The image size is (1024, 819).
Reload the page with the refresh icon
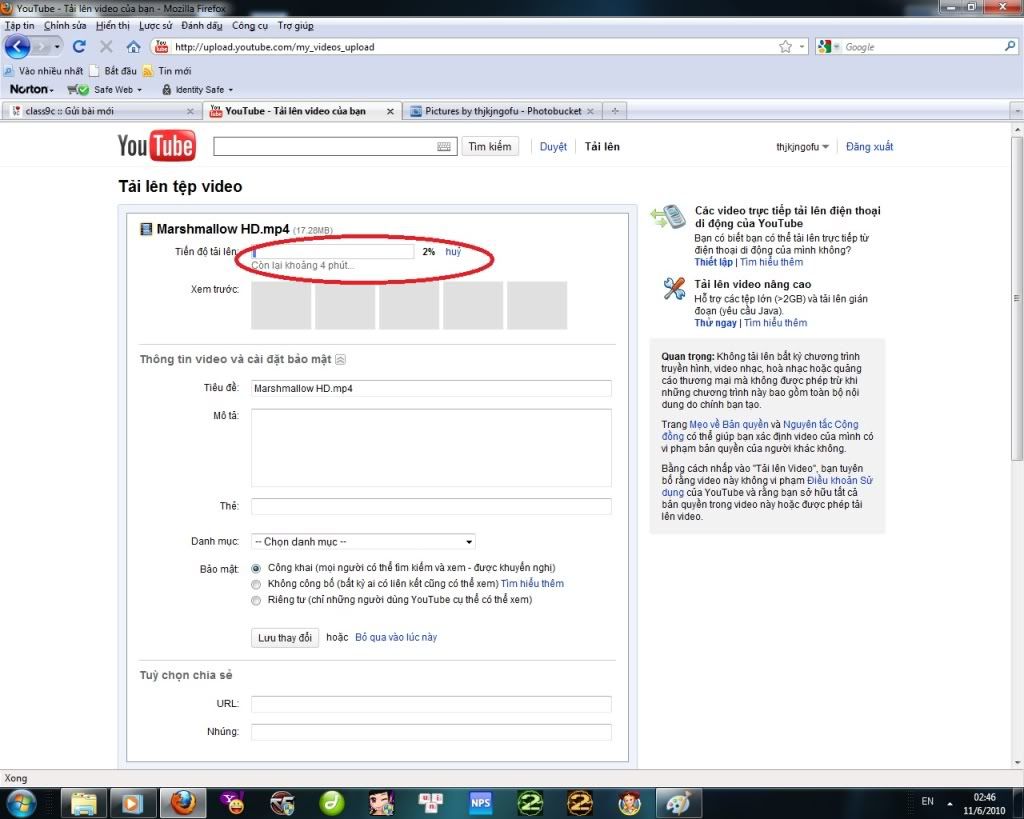tap(79, 47)
